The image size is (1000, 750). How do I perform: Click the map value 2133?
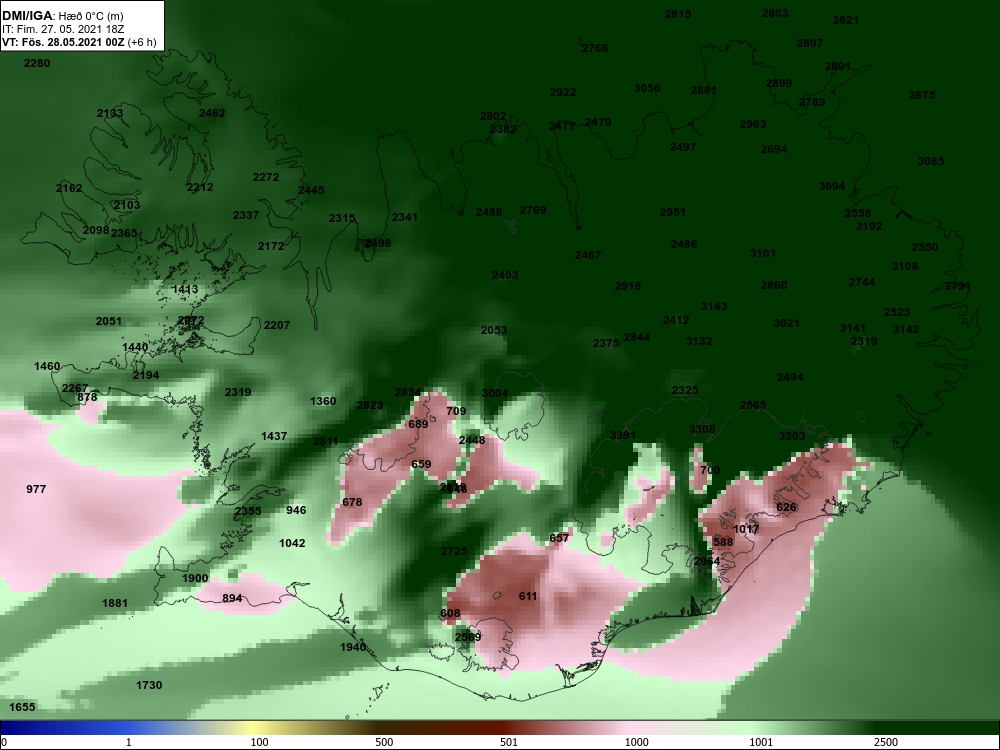(110, 114)
